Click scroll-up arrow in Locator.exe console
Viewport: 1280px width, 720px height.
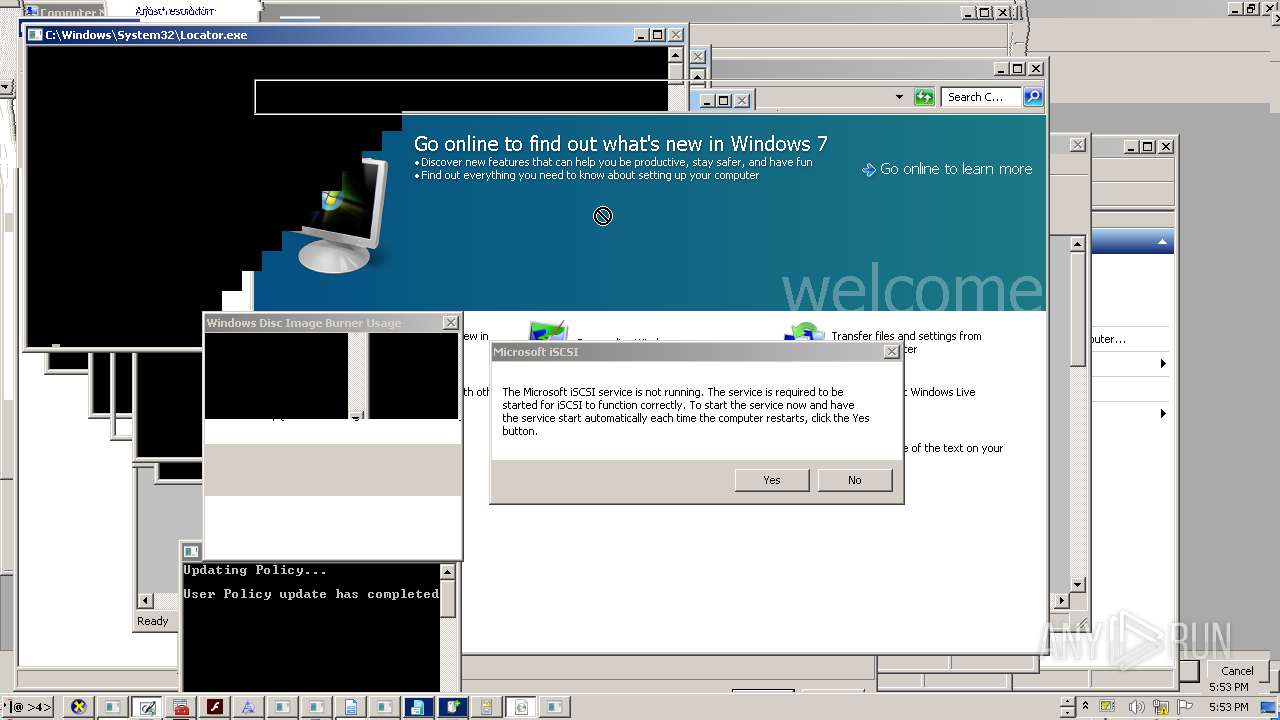[676, 55]
